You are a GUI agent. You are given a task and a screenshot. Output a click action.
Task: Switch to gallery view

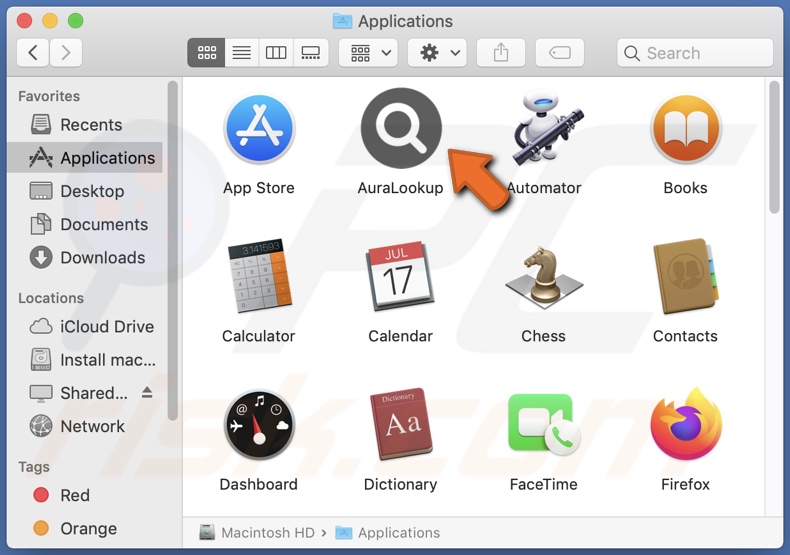(x=311, y=52)
